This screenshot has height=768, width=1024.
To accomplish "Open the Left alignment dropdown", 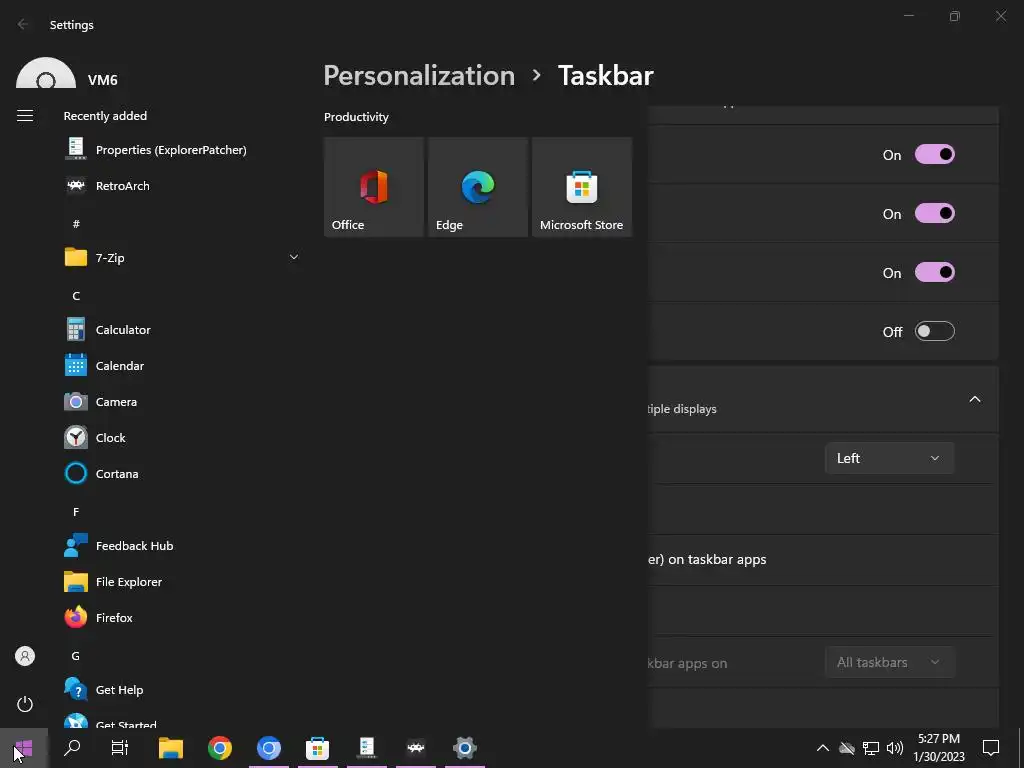I will coord(889,458).
